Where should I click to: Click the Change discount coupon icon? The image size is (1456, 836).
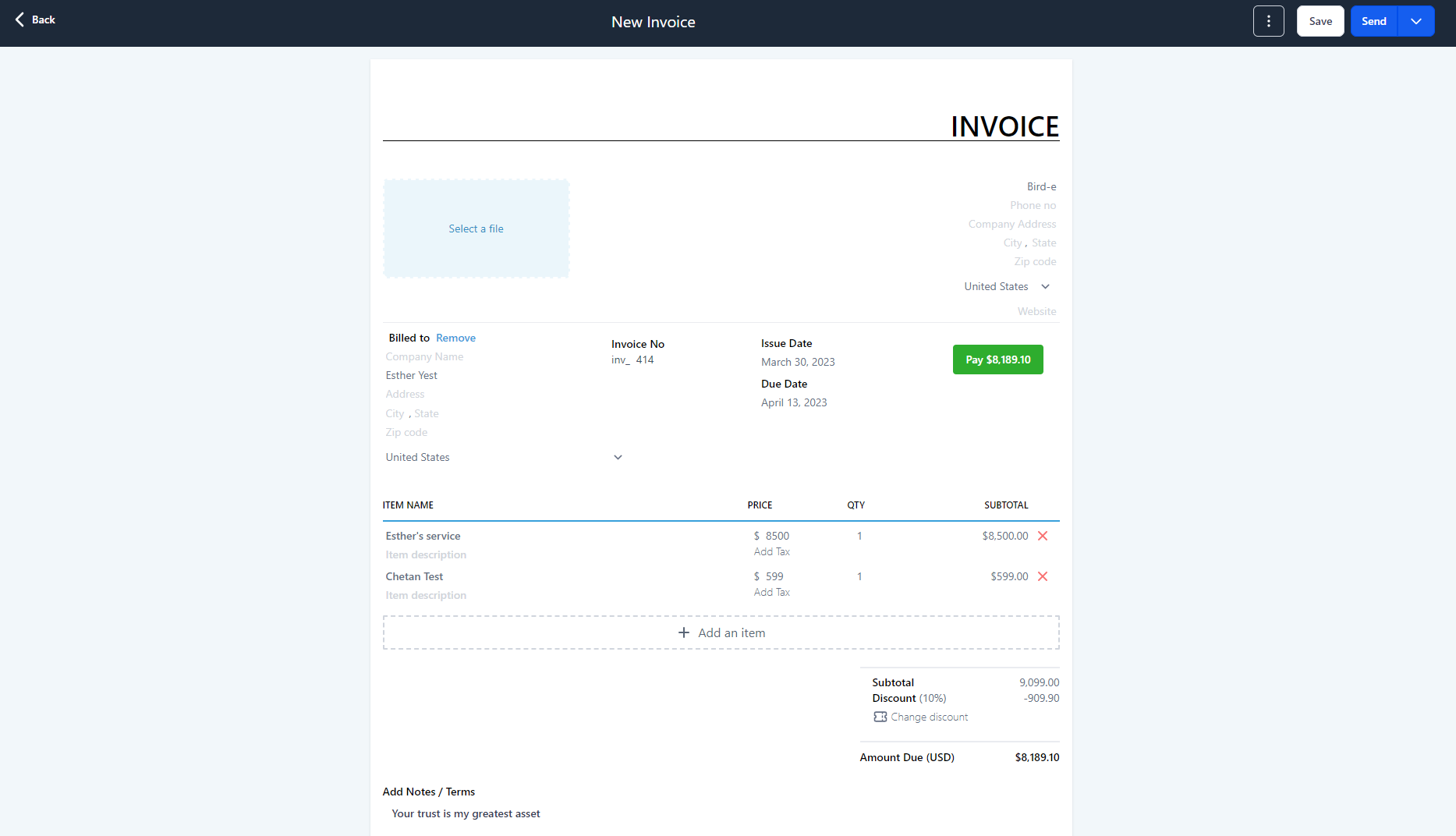pyautogui.click(x=880, y=717)
